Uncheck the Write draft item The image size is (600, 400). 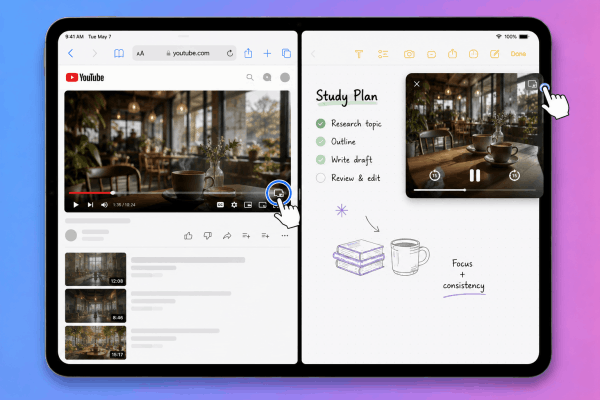[321, 160]
